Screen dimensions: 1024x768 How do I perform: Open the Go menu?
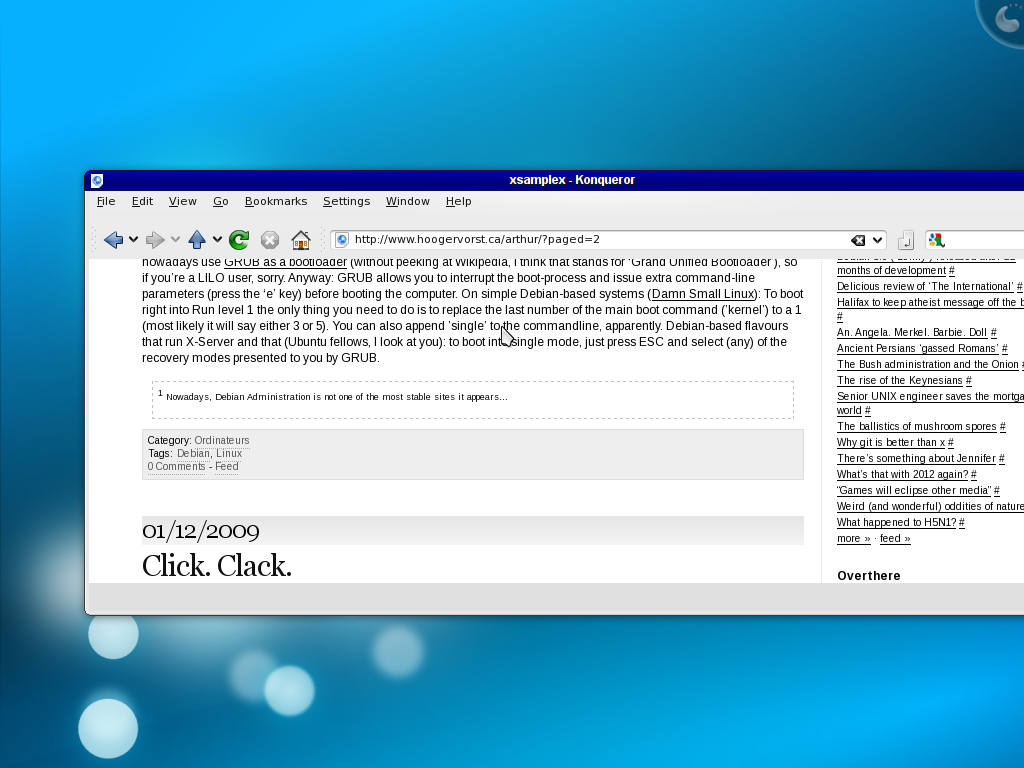[x=221, y=201]
